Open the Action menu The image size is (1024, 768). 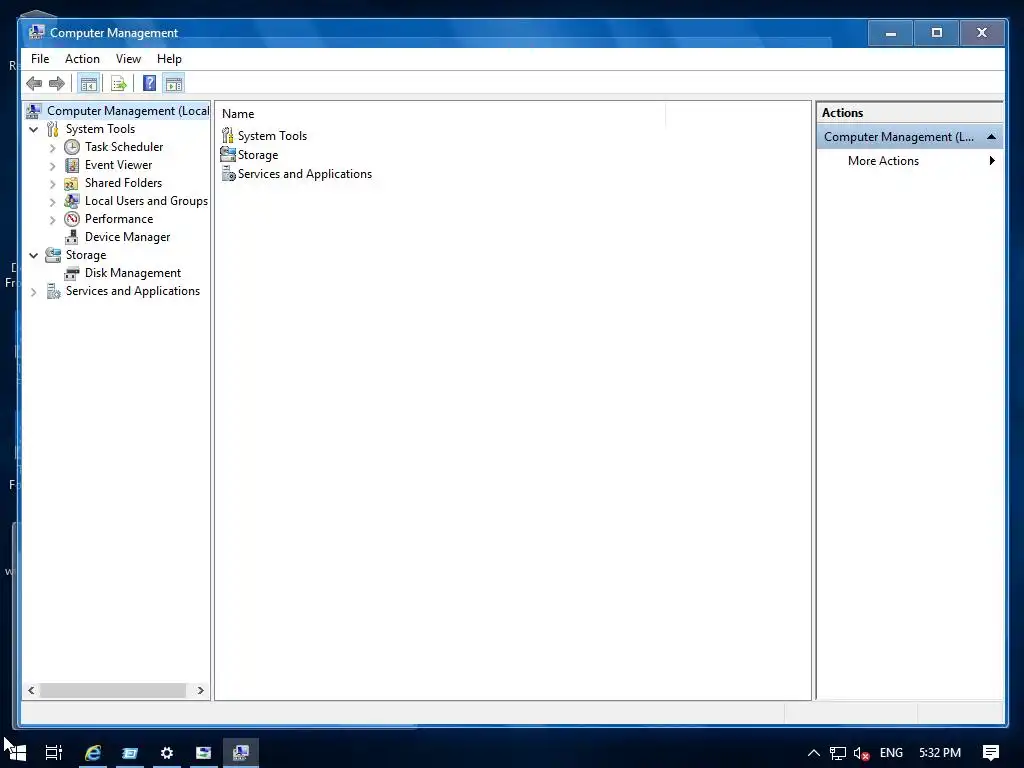pyautogui.click(x=82, y=59)
